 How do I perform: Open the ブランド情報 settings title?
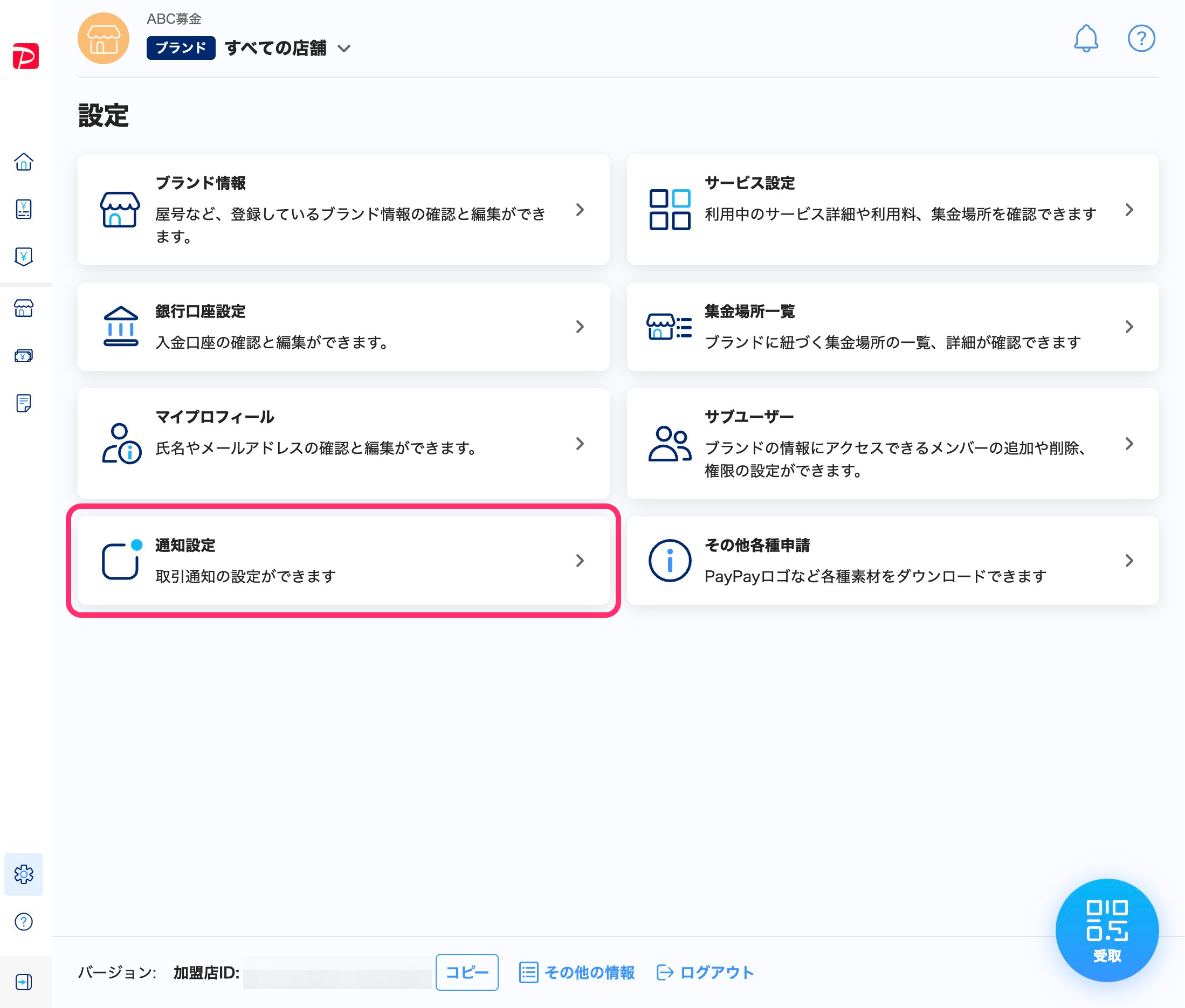pyautogui.click(x=201, y=183)
